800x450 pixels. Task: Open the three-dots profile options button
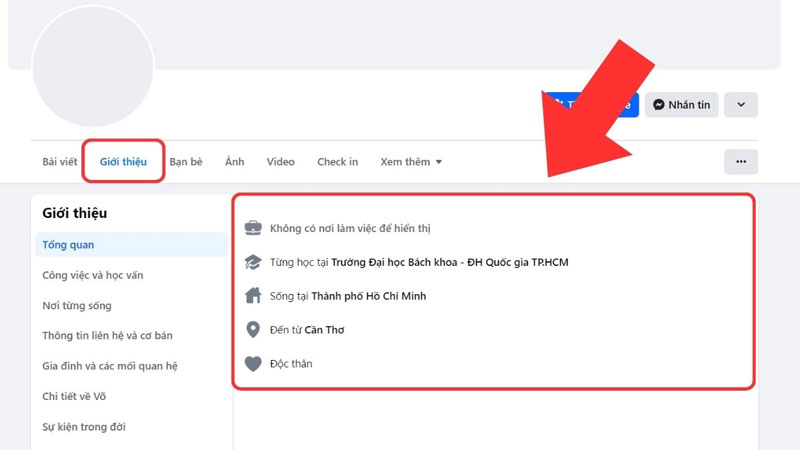741,162
